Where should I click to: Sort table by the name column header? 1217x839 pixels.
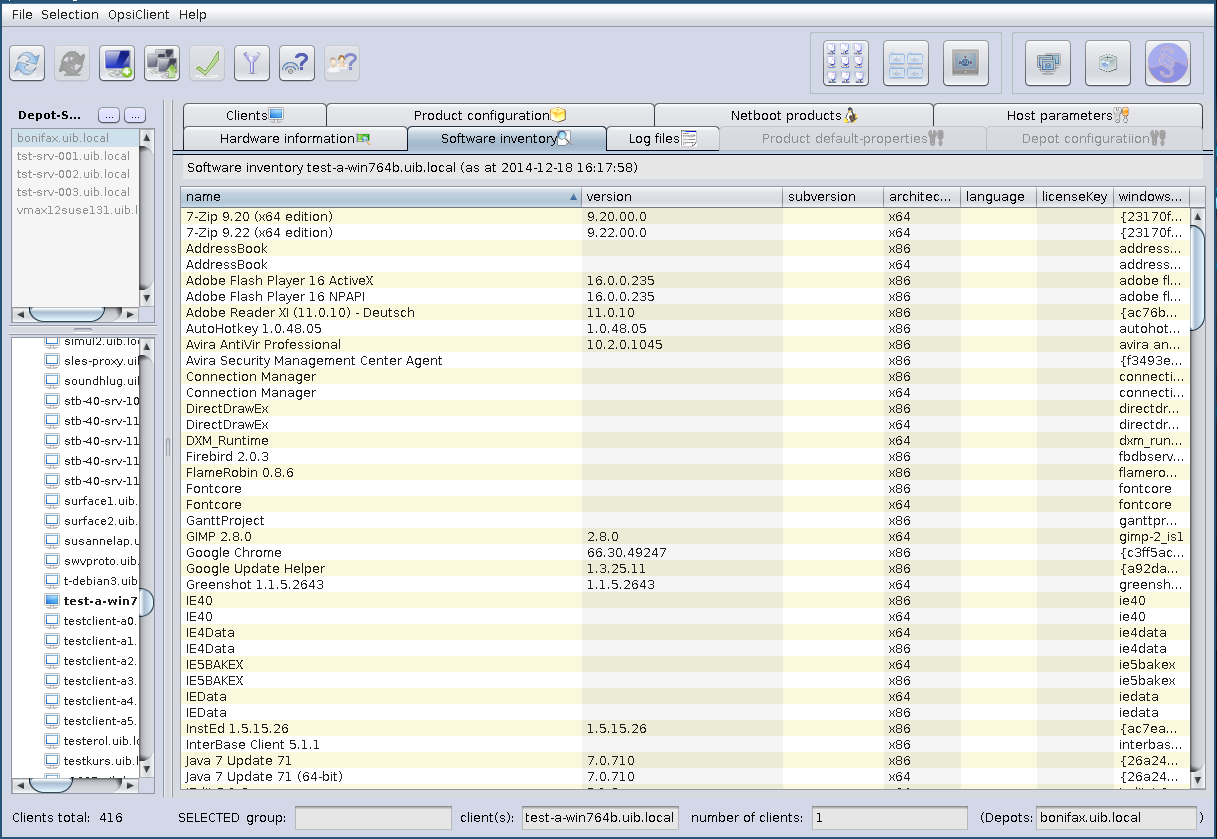click(x=381, y=197)
